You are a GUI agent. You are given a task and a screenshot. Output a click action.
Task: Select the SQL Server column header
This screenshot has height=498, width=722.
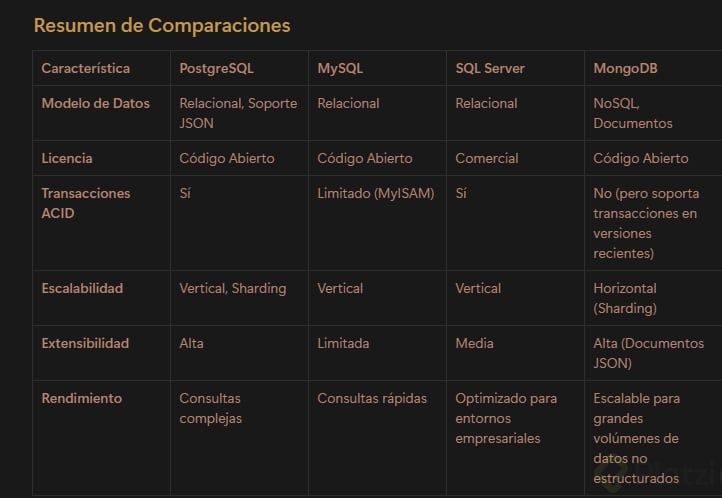[490, 68]
